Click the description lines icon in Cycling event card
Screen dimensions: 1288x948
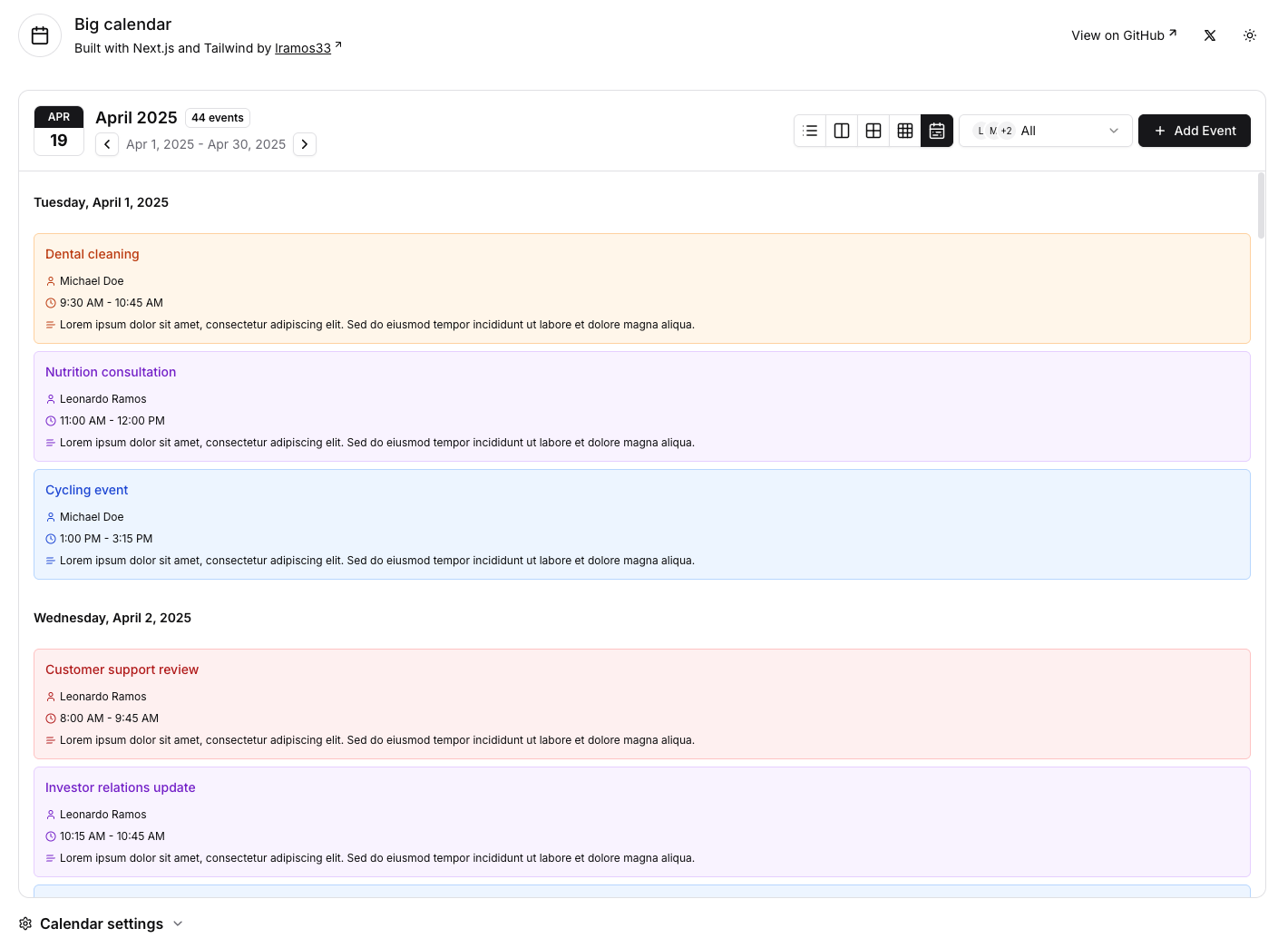(51, 561)
